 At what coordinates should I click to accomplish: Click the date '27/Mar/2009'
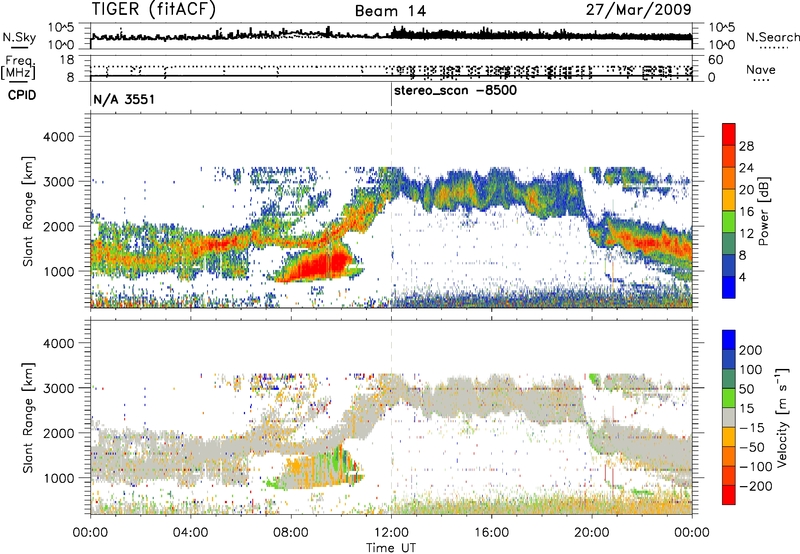638,9
